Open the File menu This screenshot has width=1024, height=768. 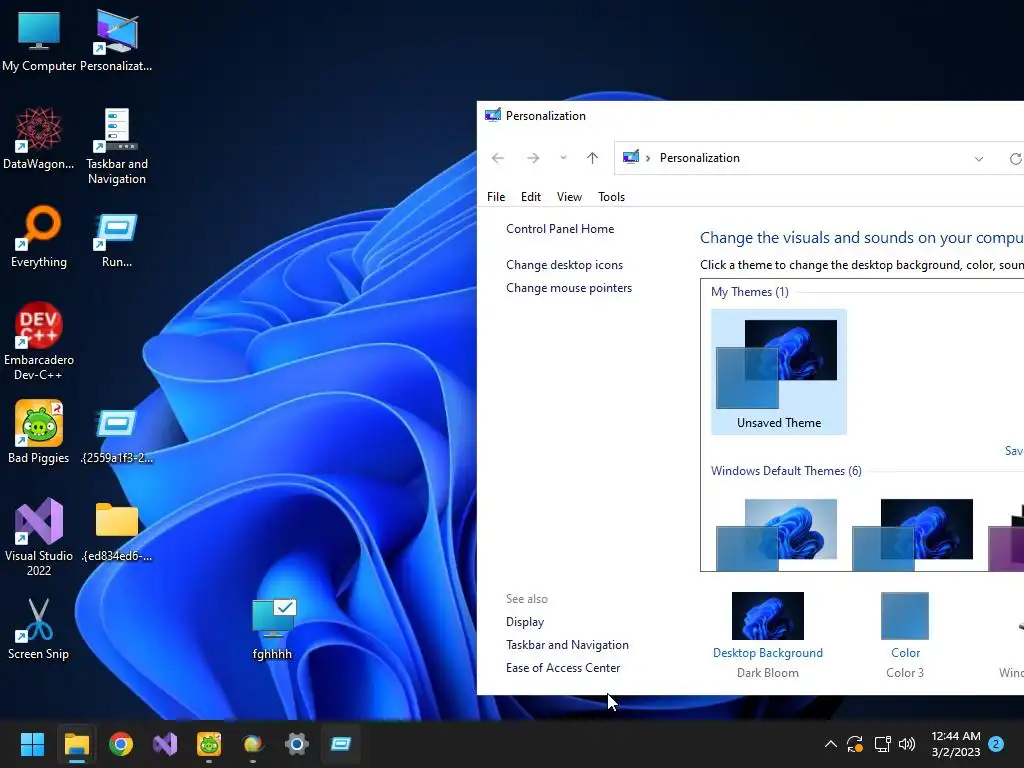point(496,197)
